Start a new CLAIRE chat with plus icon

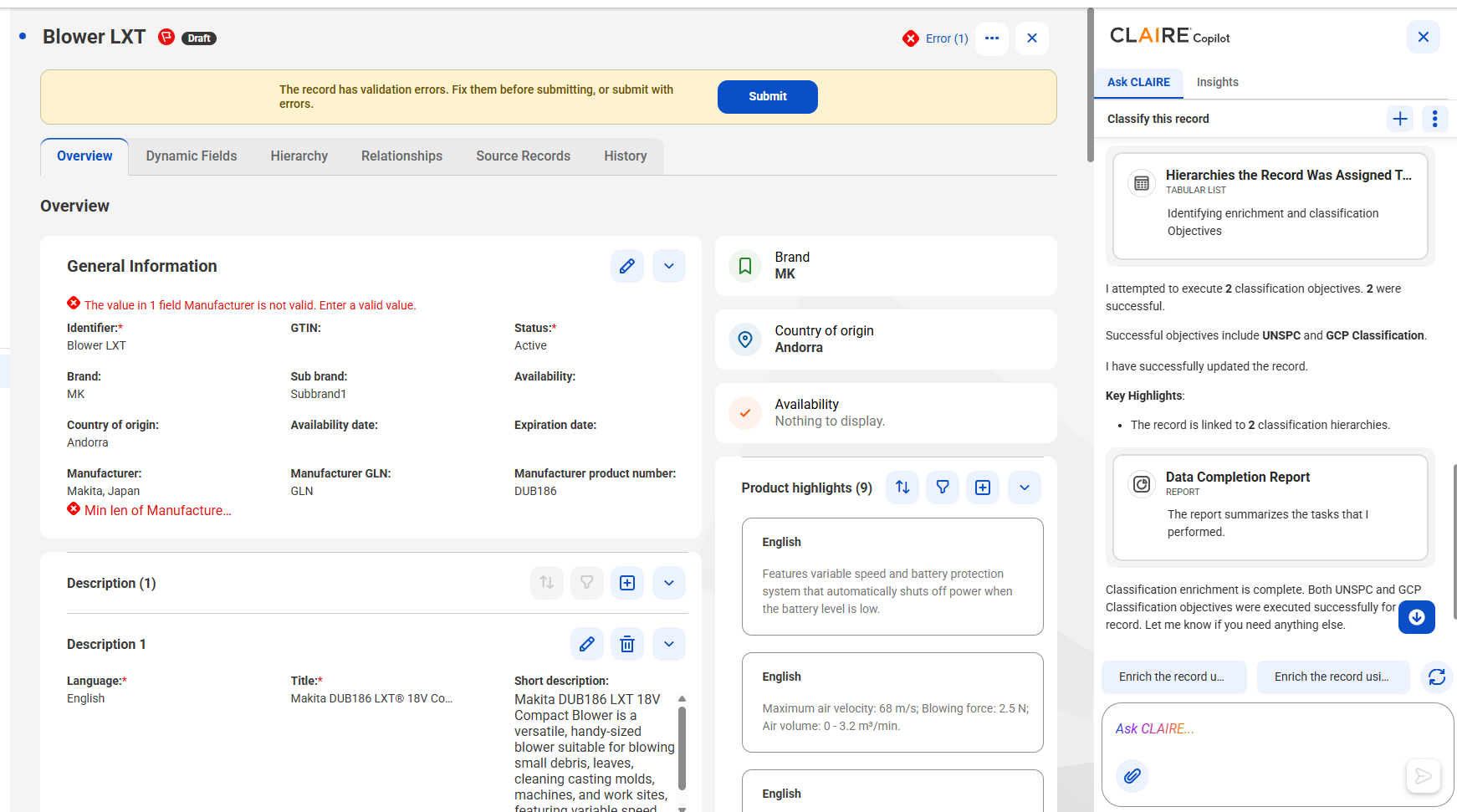[x=1400, y=119]
